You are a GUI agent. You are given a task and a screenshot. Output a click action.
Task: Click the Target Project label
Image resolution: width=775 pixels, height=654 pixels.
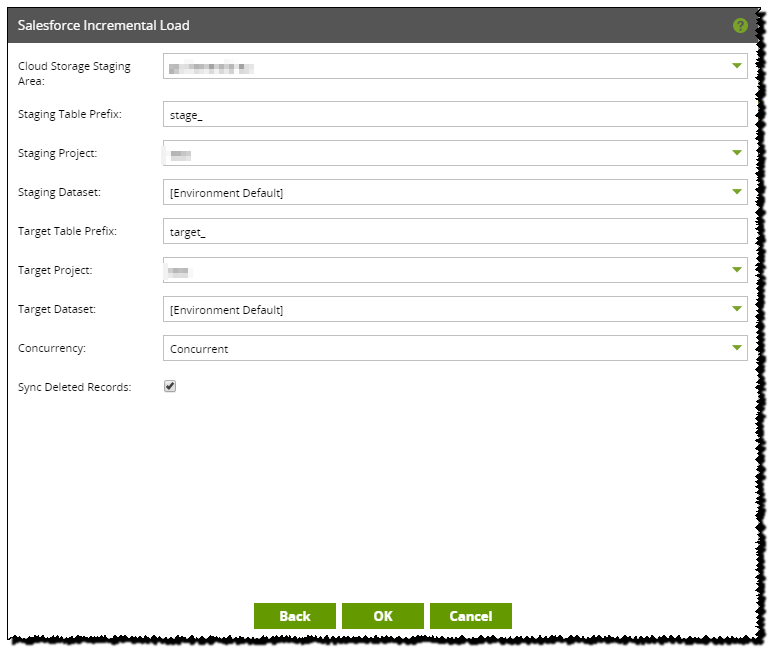click(x=55, y=270)
